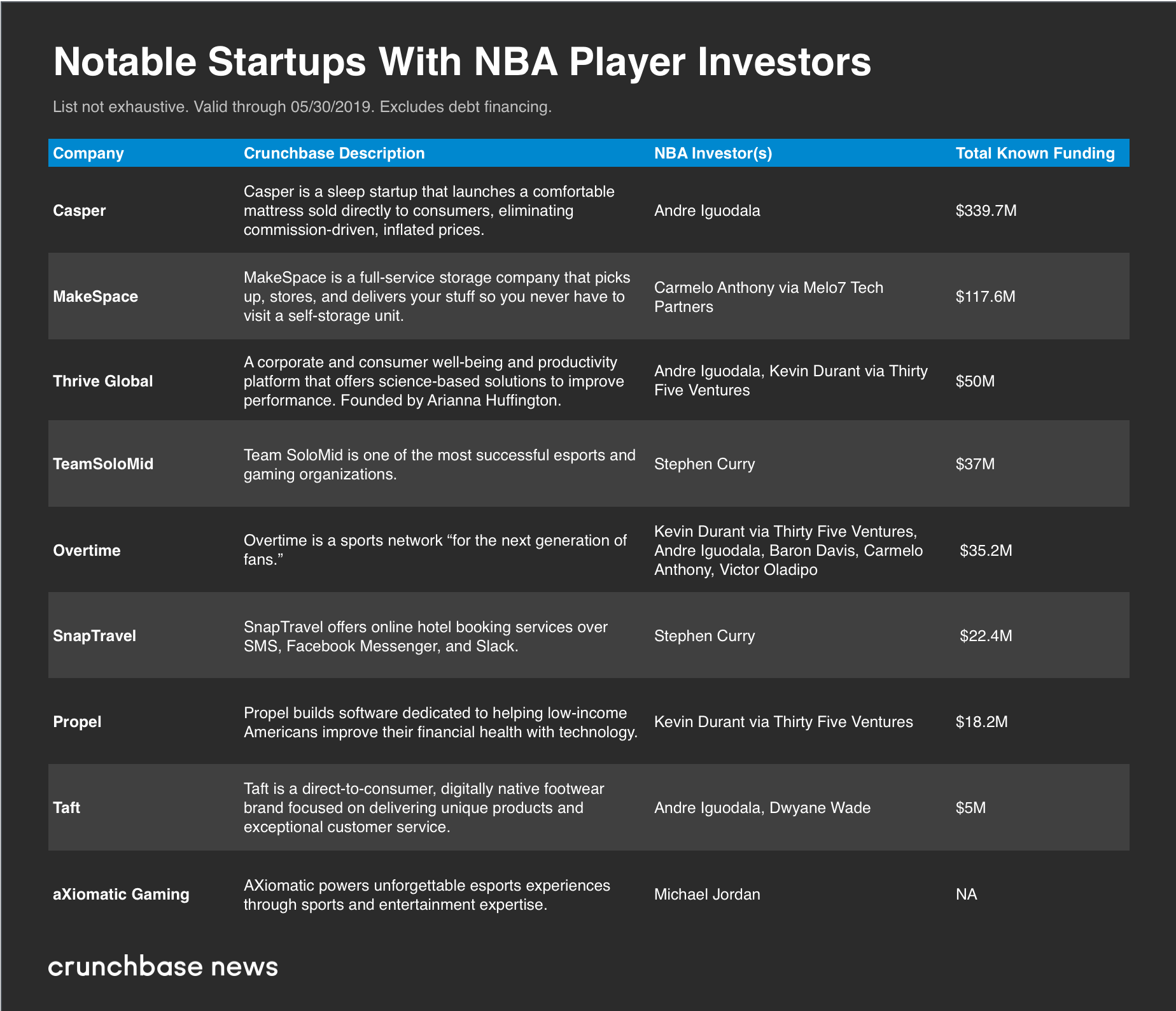Select the Casper company name
This screenshot has width=1176, height=1011.
click(x=80, y=211)
